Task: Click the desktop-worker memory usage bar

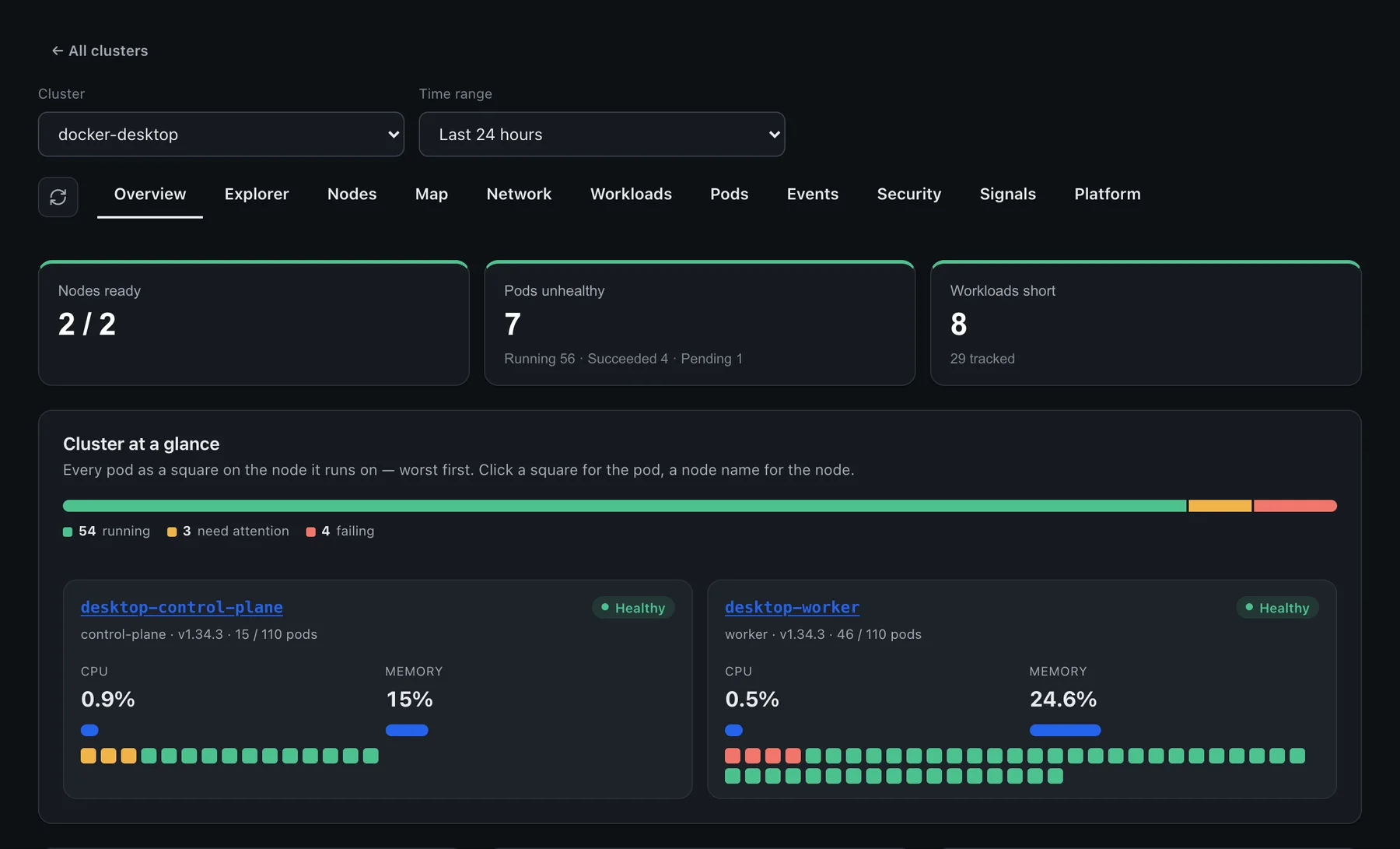Action: [1066, 730]
